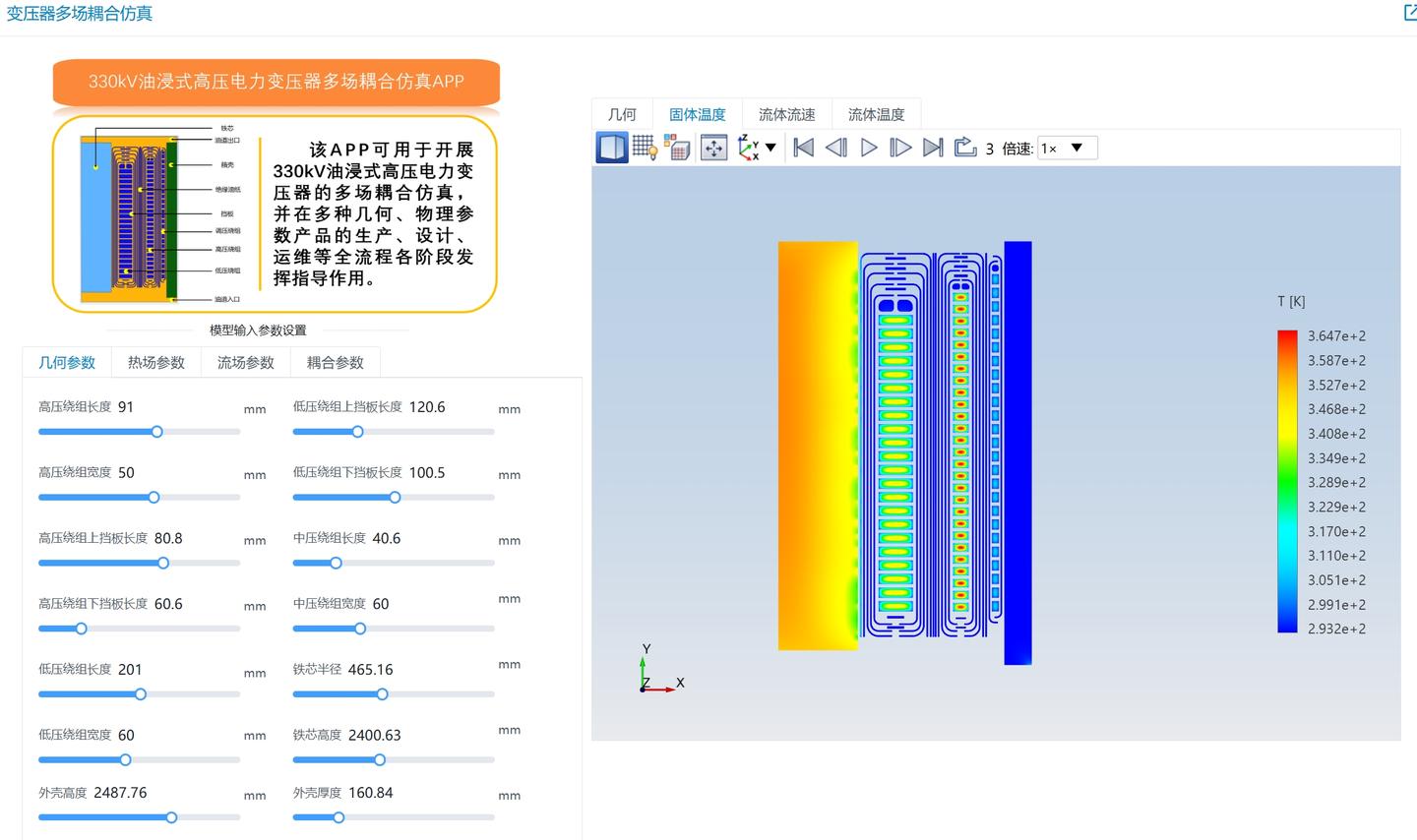Click the orange APP title banner
Viewport: 1417px width, 840px height.
click(277, 82)
